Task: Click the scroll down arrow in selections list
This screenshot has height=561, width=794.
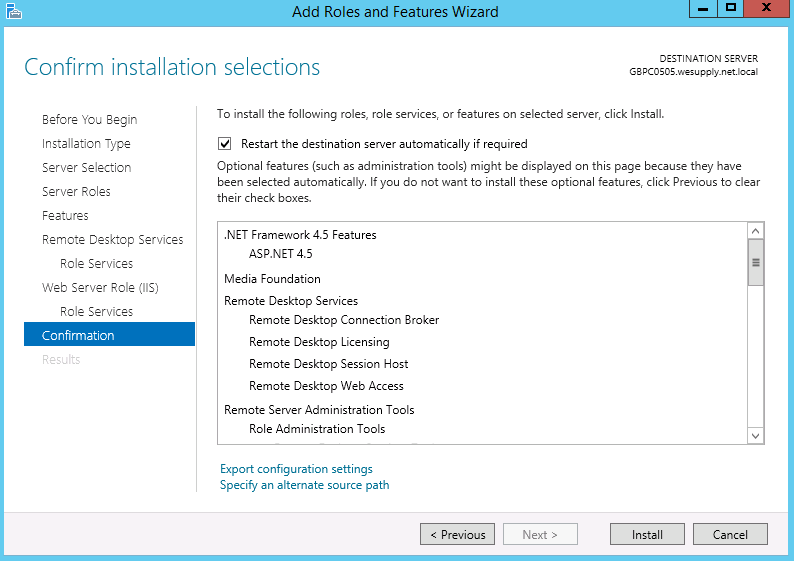Action: pyautogui.click(x=756, y=436)
